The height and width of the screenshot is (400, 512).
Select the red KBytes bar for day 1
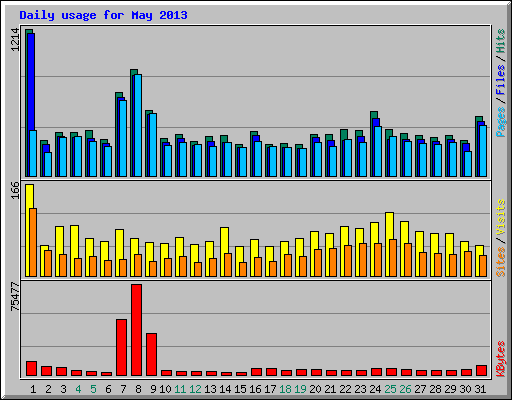tap(31, 368)
